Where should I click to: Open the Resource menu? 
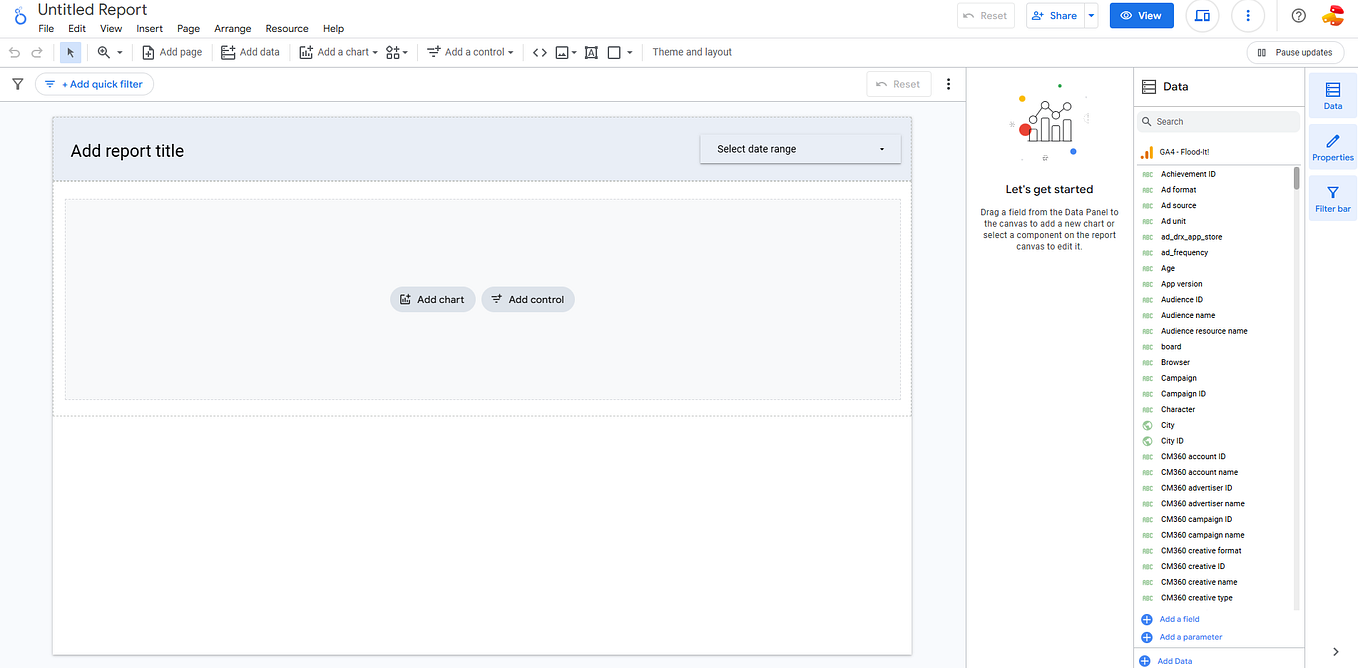[x=287, y=28]
